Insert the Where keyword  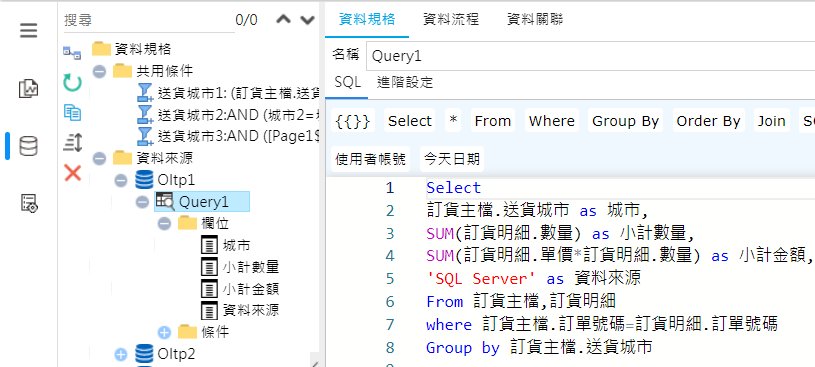pos(551,121)
